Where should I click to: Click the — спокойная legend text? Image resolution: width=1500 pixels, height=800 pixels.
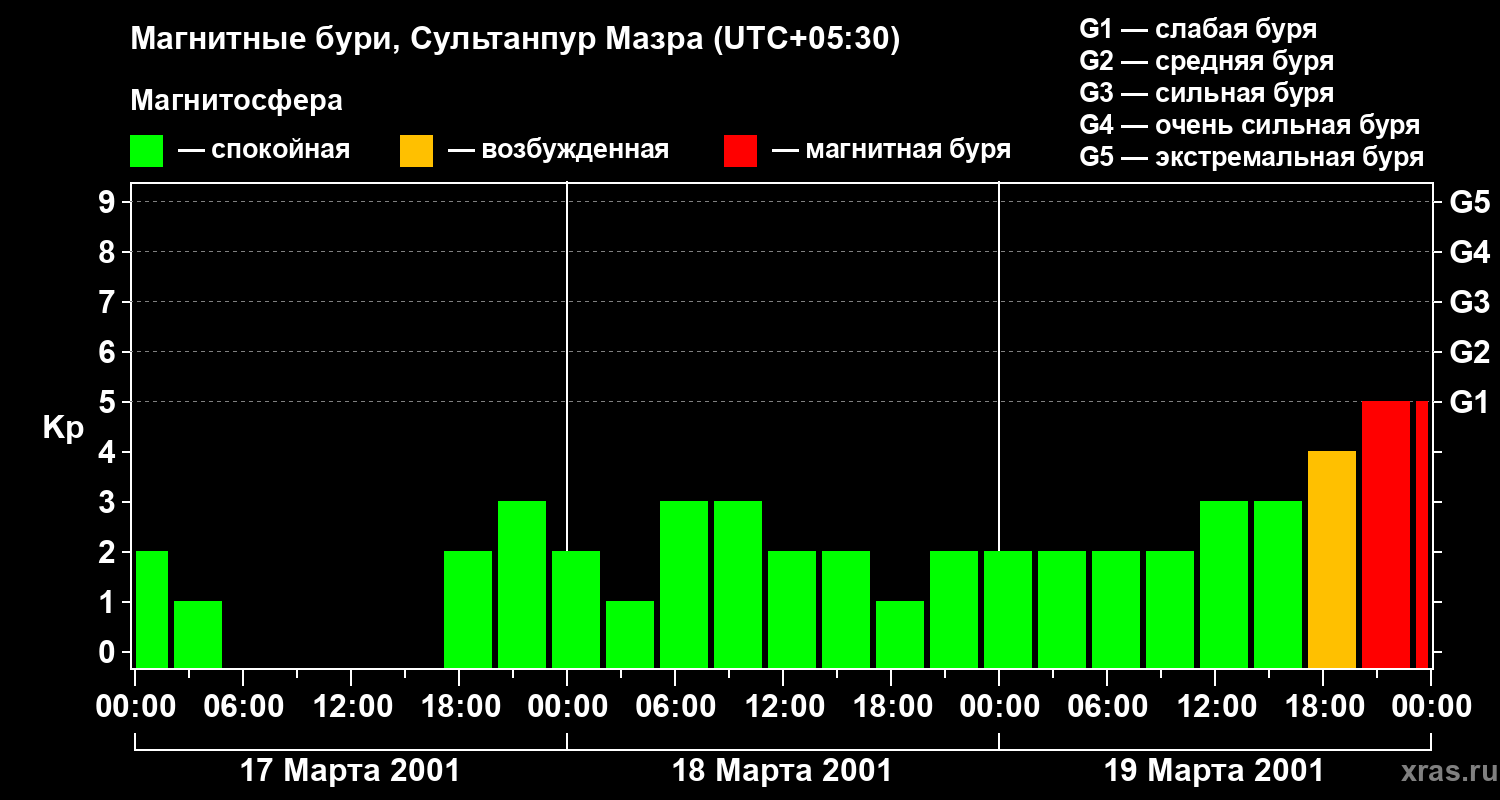264,150
